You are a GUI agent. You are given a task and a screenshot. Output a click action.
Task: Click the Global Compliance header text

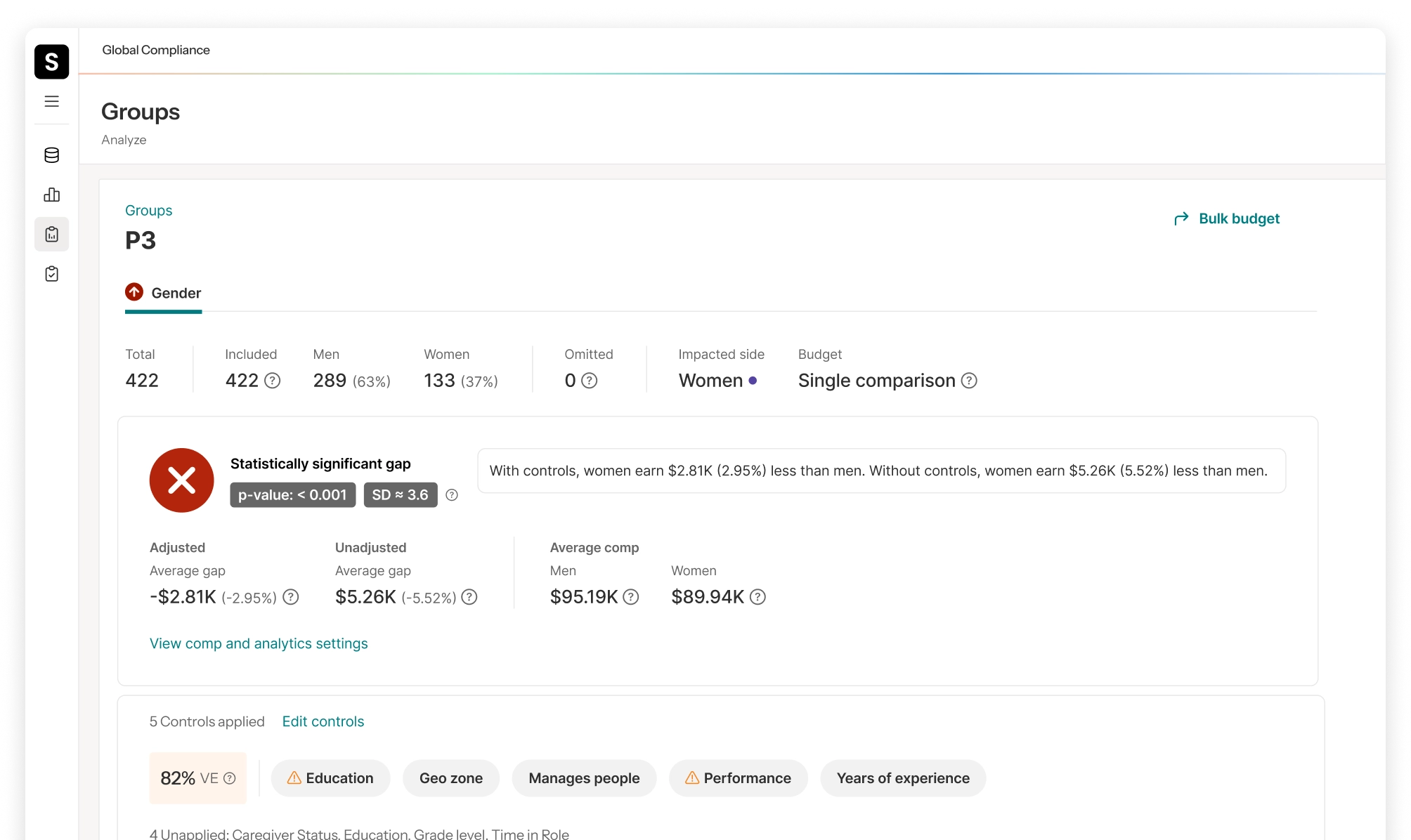[156, 50]
